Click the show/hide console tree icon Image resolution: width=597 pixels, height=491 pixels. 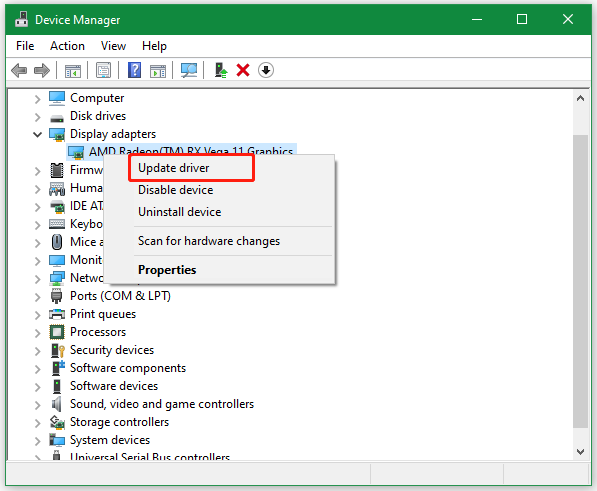[x=73, y=70]
